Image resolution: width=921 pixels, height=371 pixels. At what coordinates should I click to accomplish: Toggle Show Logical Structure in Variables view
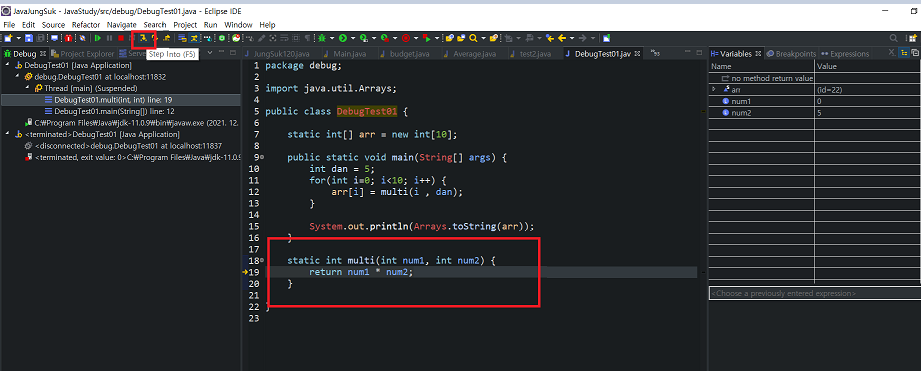(904, 53)
